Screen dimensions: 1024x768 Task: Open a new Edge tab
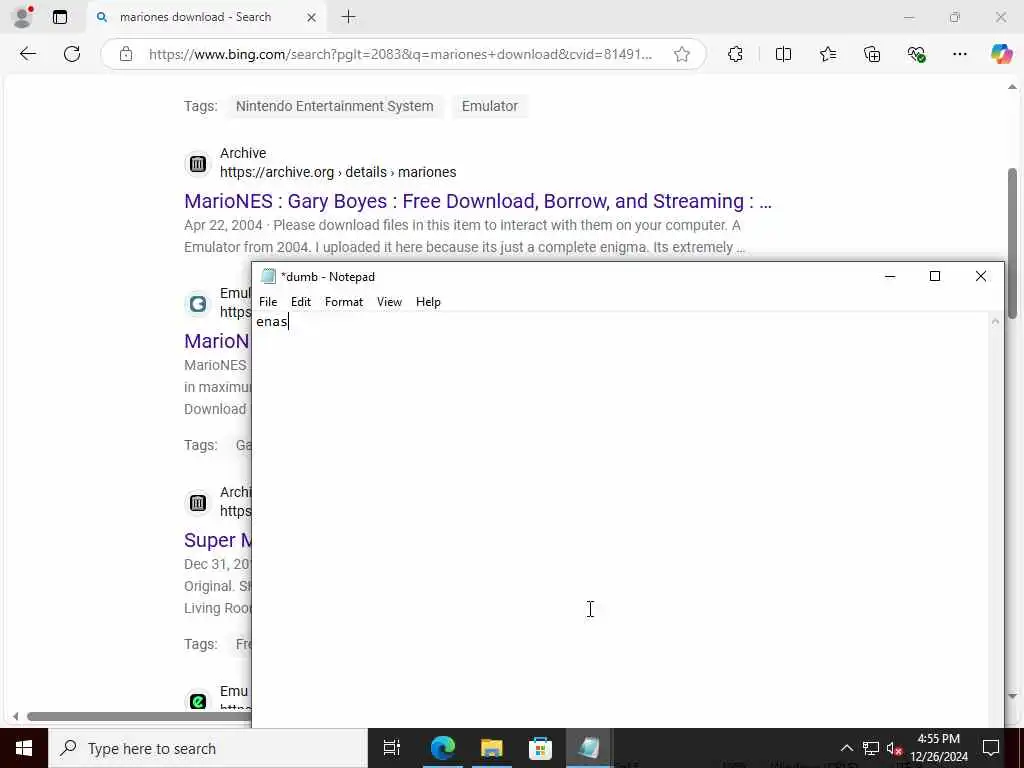click(x=349, y=17)
